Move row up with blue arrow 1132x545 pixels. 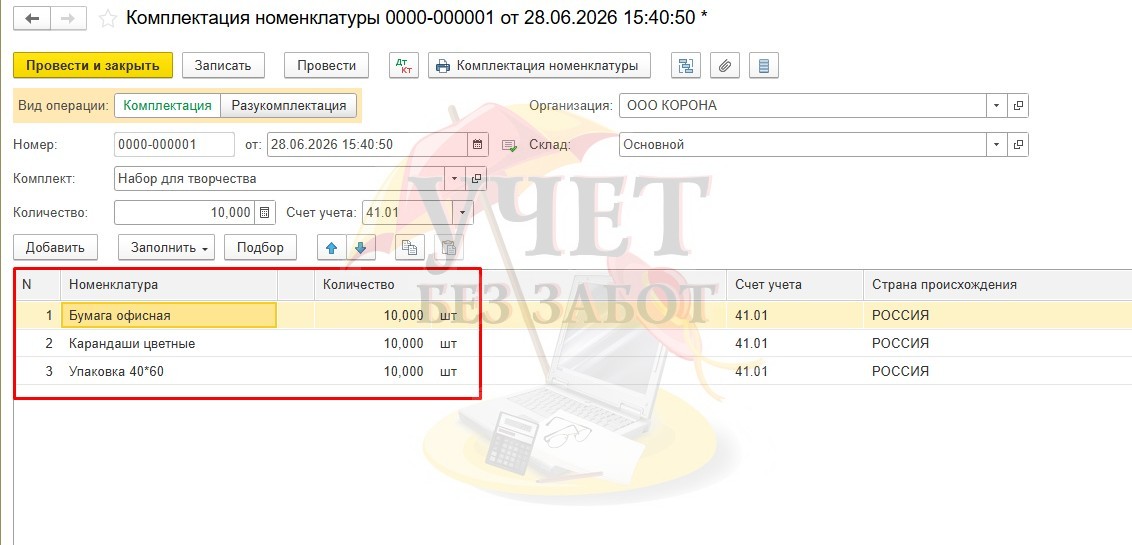pyautogui.click(x=331, y=248)
